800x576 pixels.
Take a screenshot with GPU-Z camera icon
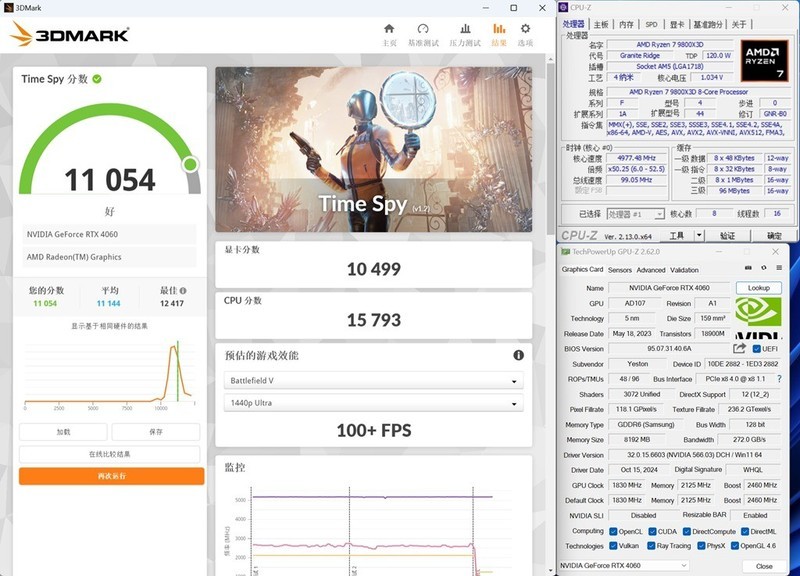748,267
